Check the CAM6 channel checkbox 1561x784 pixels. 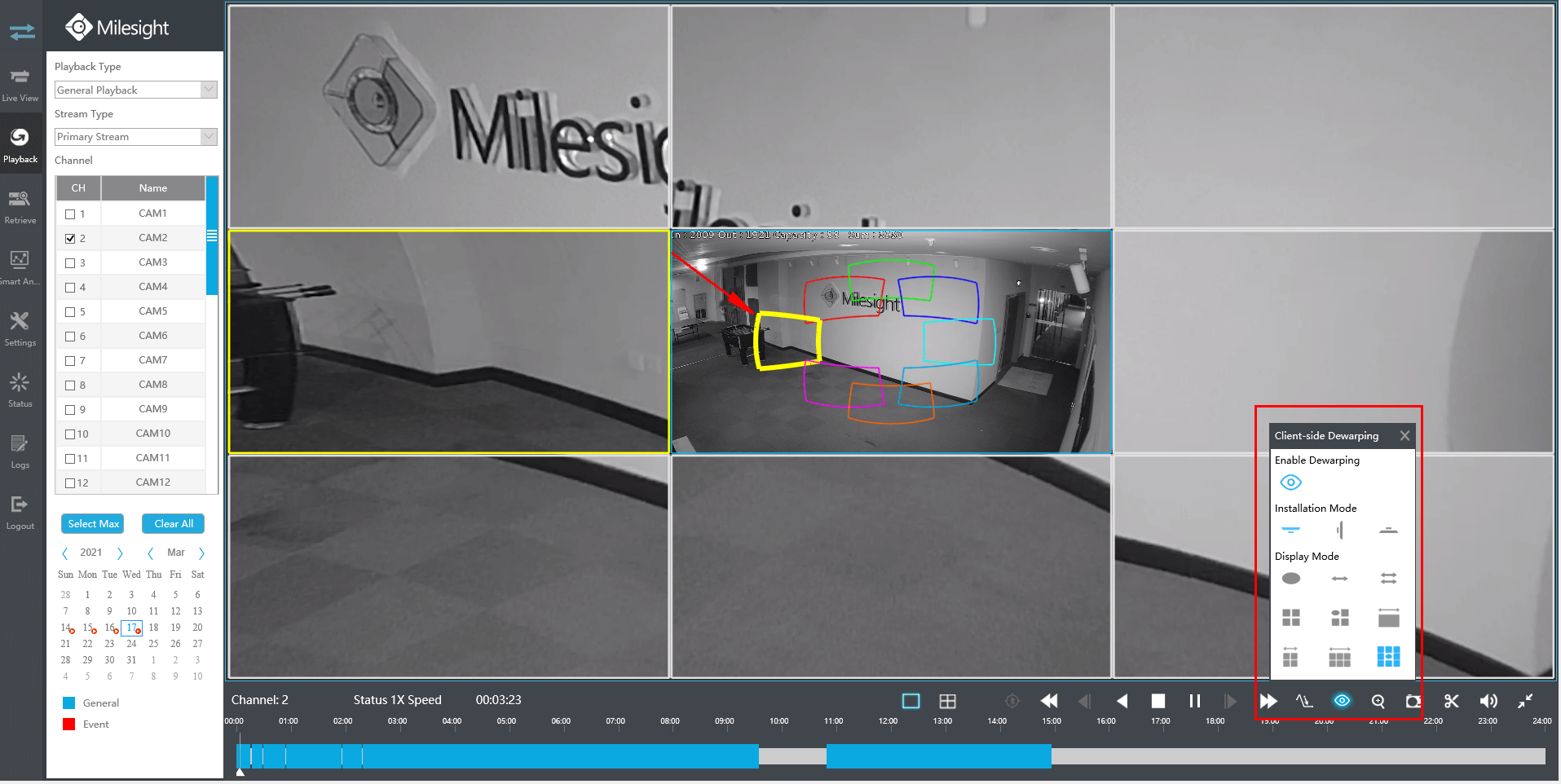pyautogui.click(x=70, y=337)
